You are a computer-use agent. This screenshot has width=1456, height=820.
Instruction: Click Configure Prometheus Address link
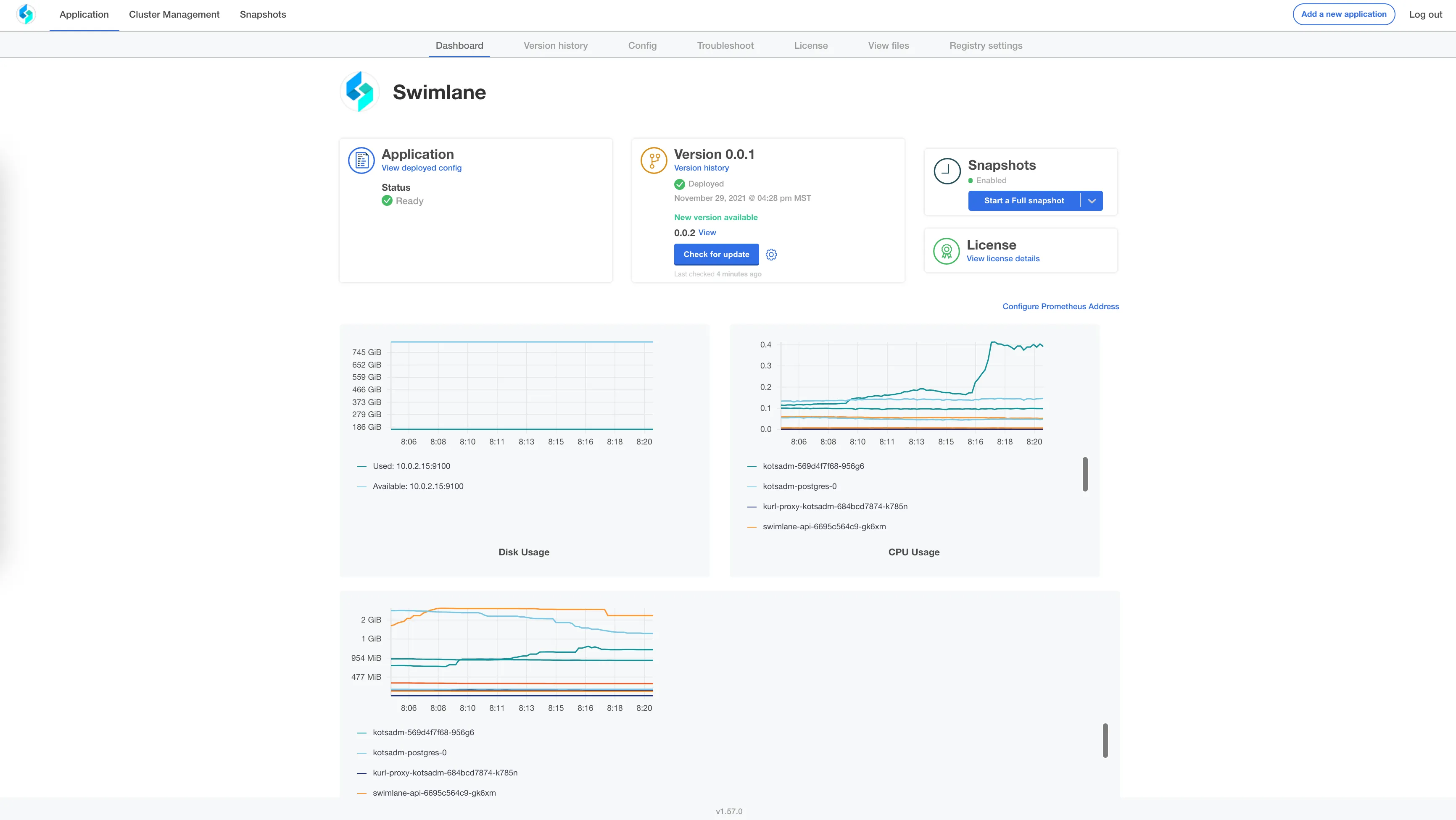click(1061, 307)
